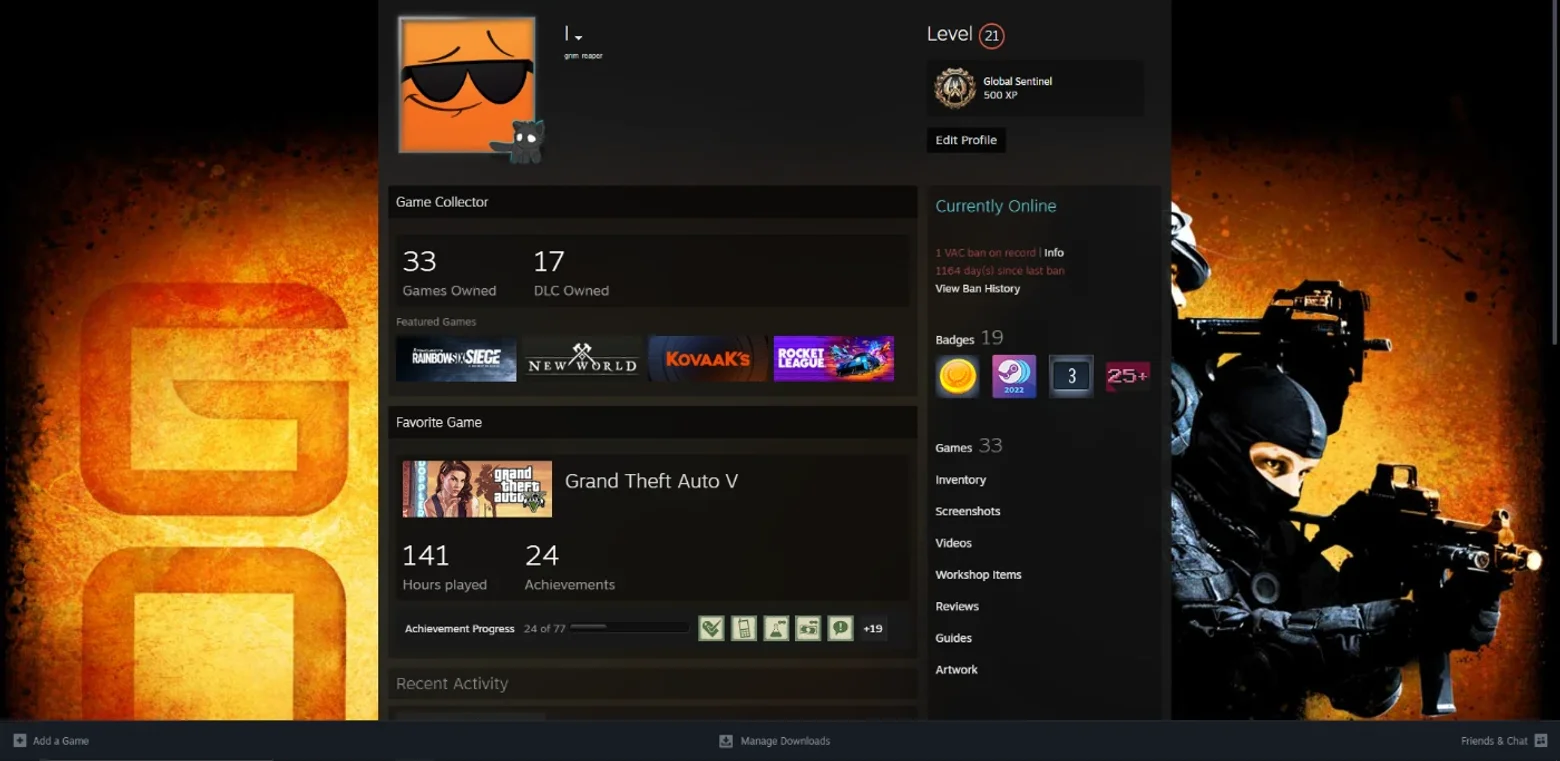This screenshot has height=761, width=1560.
Task: Click the Add a Game label
Action: point(61,741)
